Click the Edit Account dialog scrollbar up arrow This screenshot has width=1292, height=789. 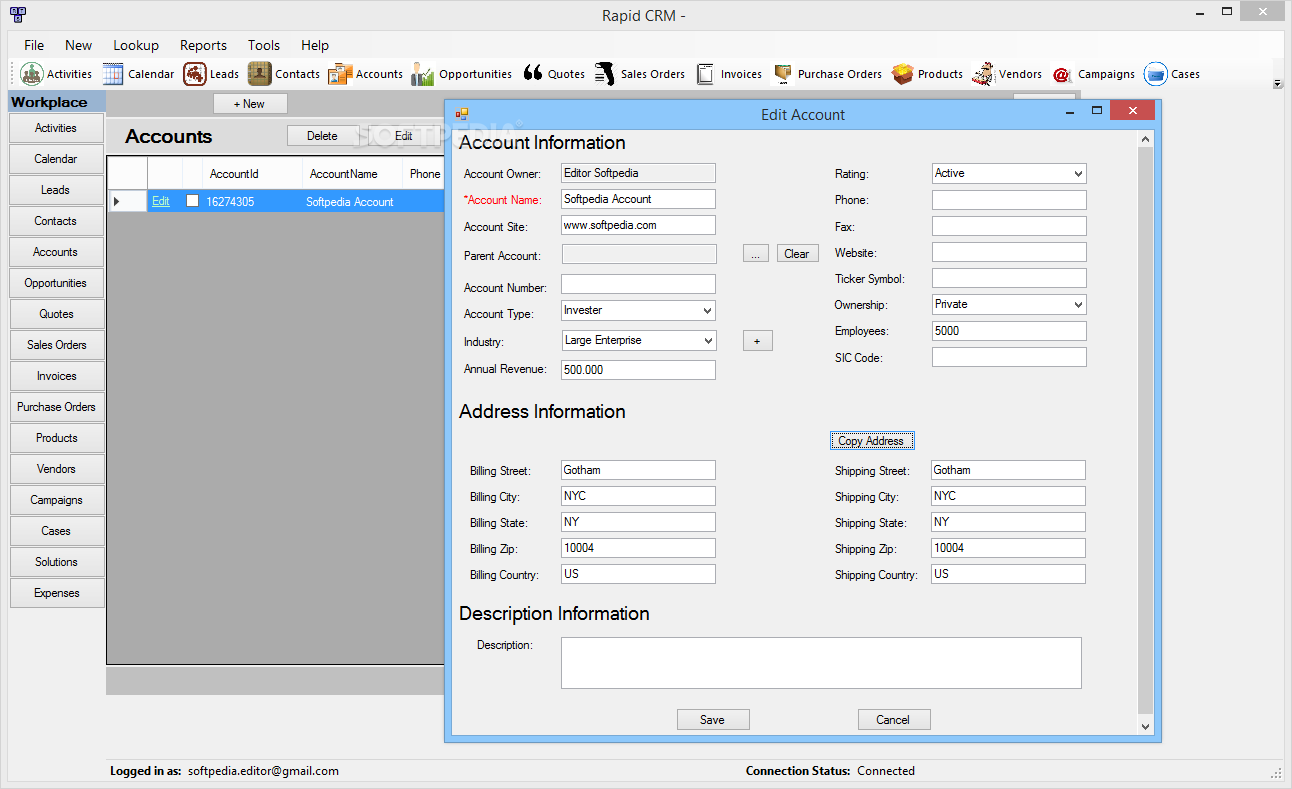[1146, 139]
